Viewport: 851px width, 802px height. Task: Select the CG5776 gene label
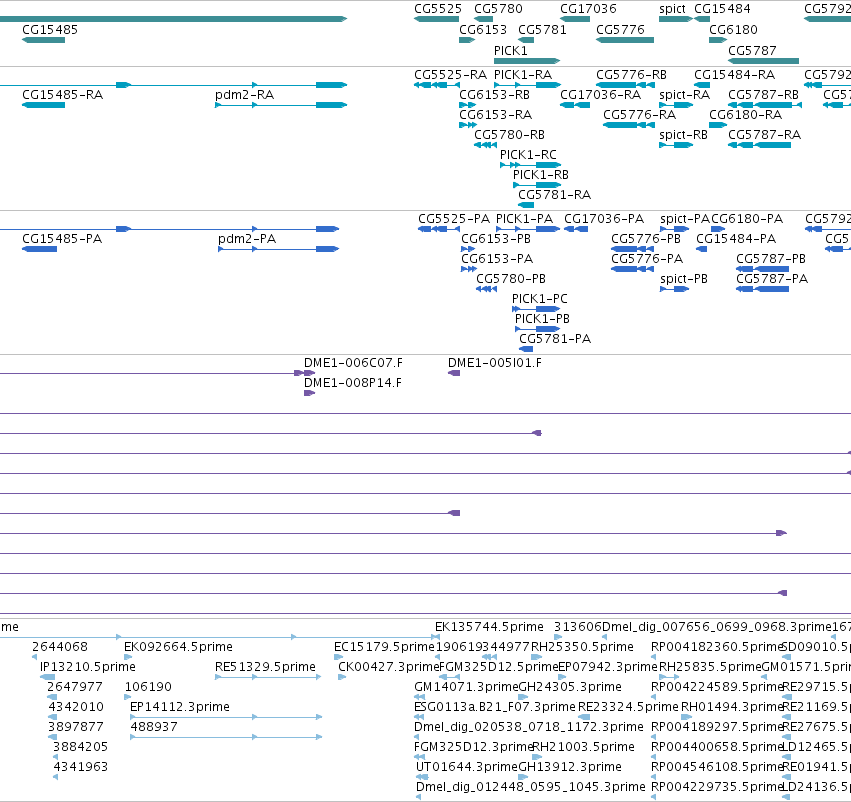coord(620,29)
